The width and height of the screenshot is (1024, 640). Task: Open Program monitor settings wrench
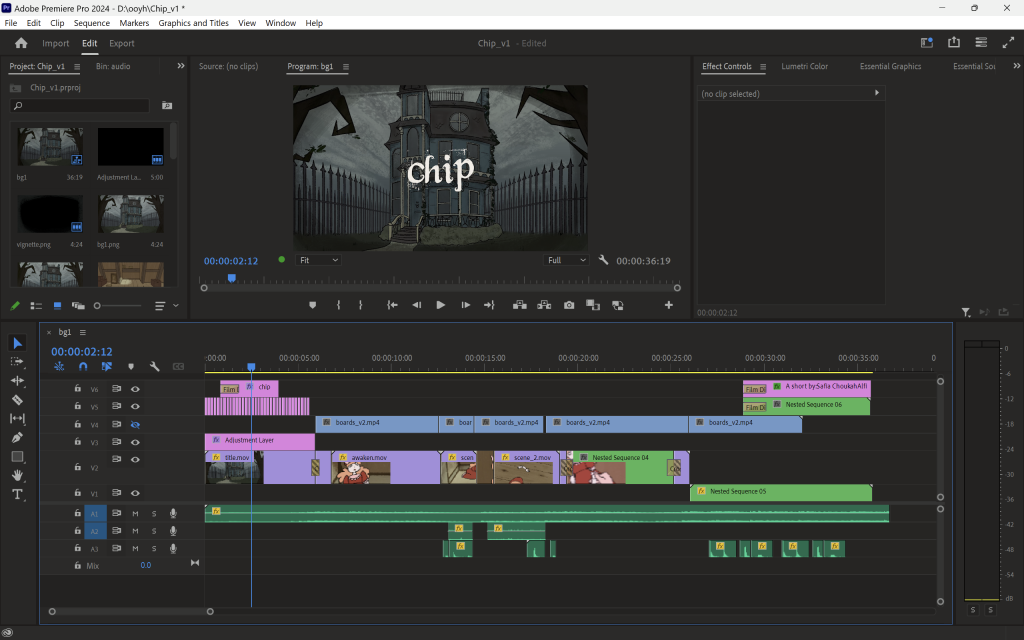(603, 260)
